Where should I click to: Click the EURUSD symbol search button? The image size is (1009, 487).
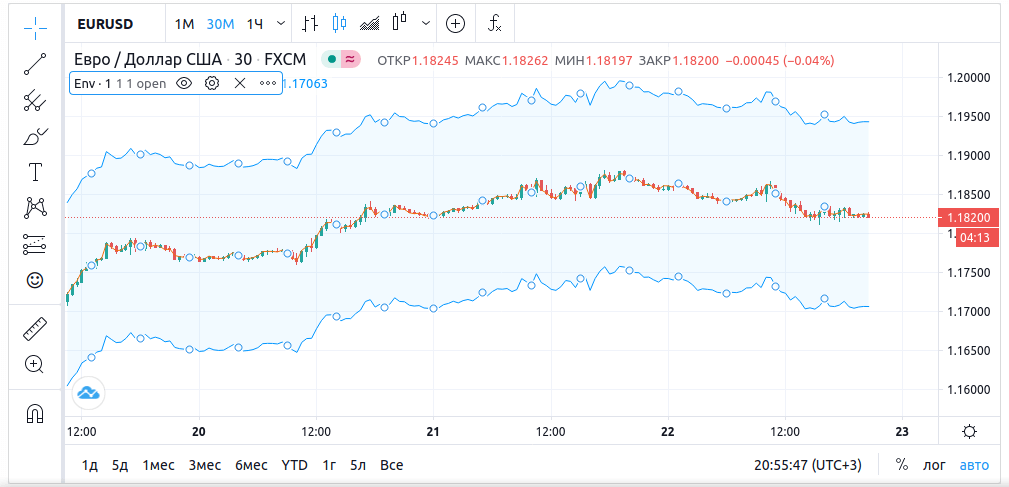109,23
